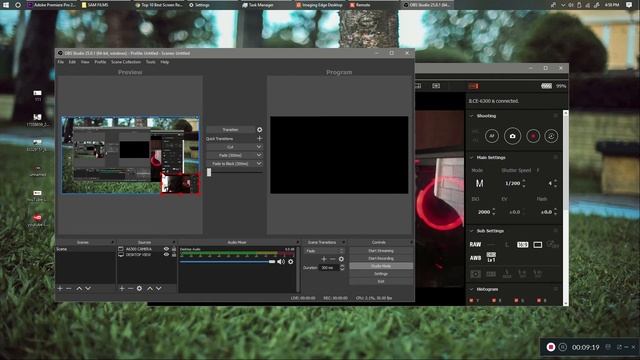Toggle lock on A6300 CAMERA source
The image size is (640, 360).
click(174, 249)
